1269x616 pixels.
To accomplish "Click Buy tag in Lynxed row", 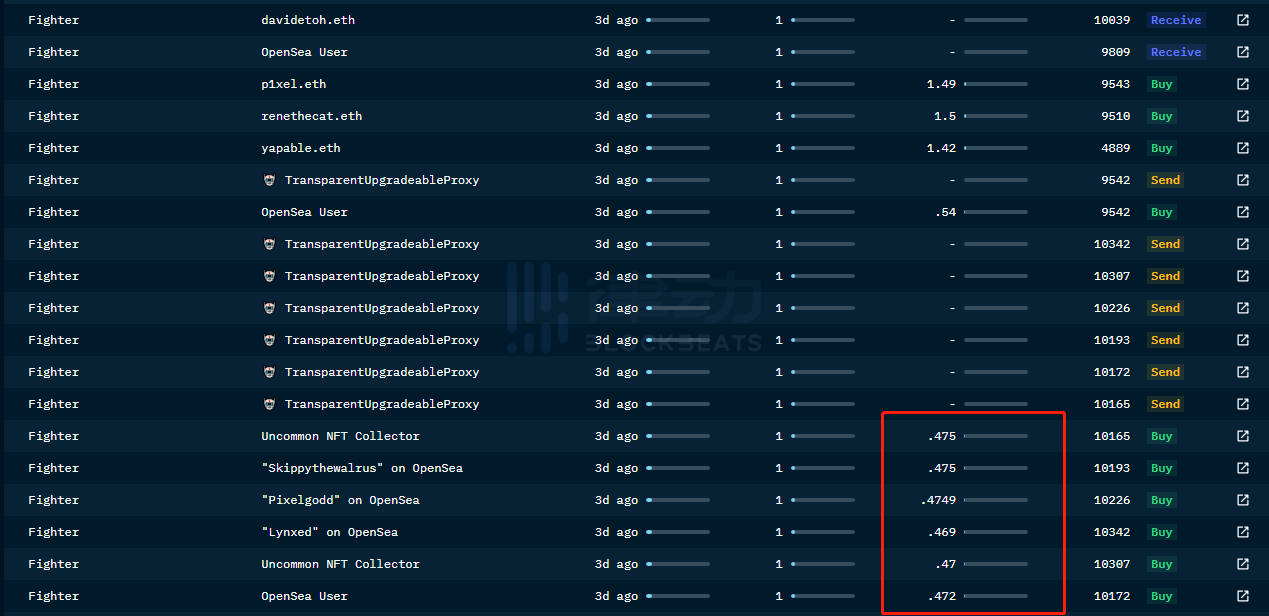I will pos(1162,532).
